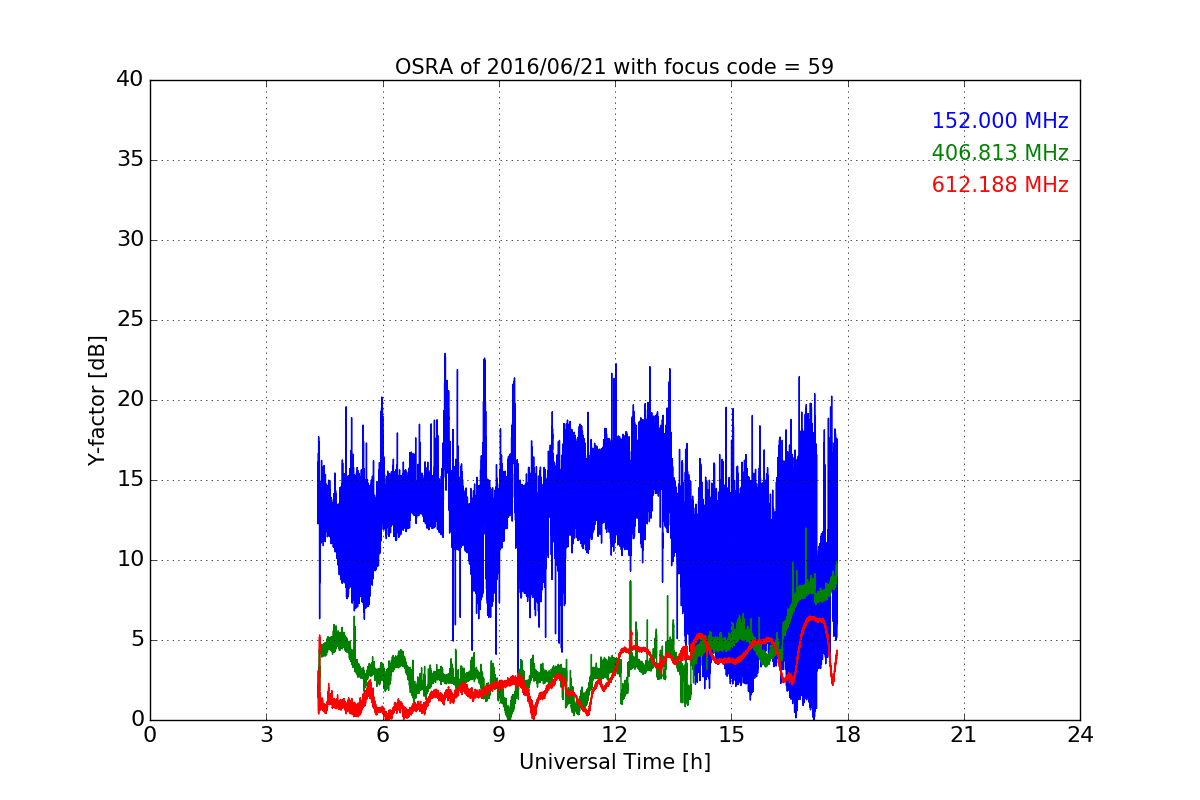Click the plot title OSRA of 2016/06/21
This screenshot has width=1200, height=800.
point(614,67)
